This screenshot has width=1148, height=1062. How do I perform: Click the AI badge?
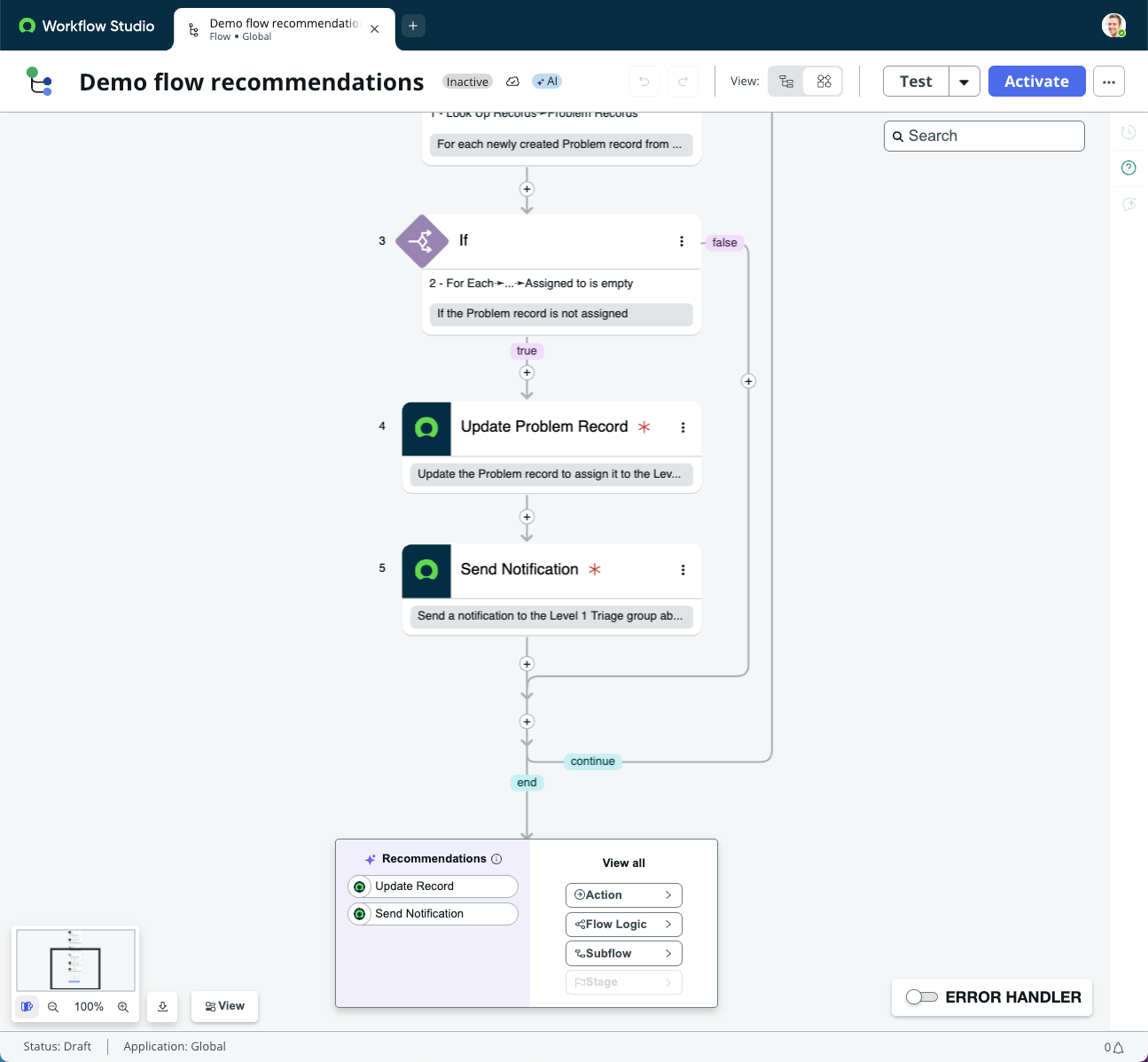pos(547,82)
